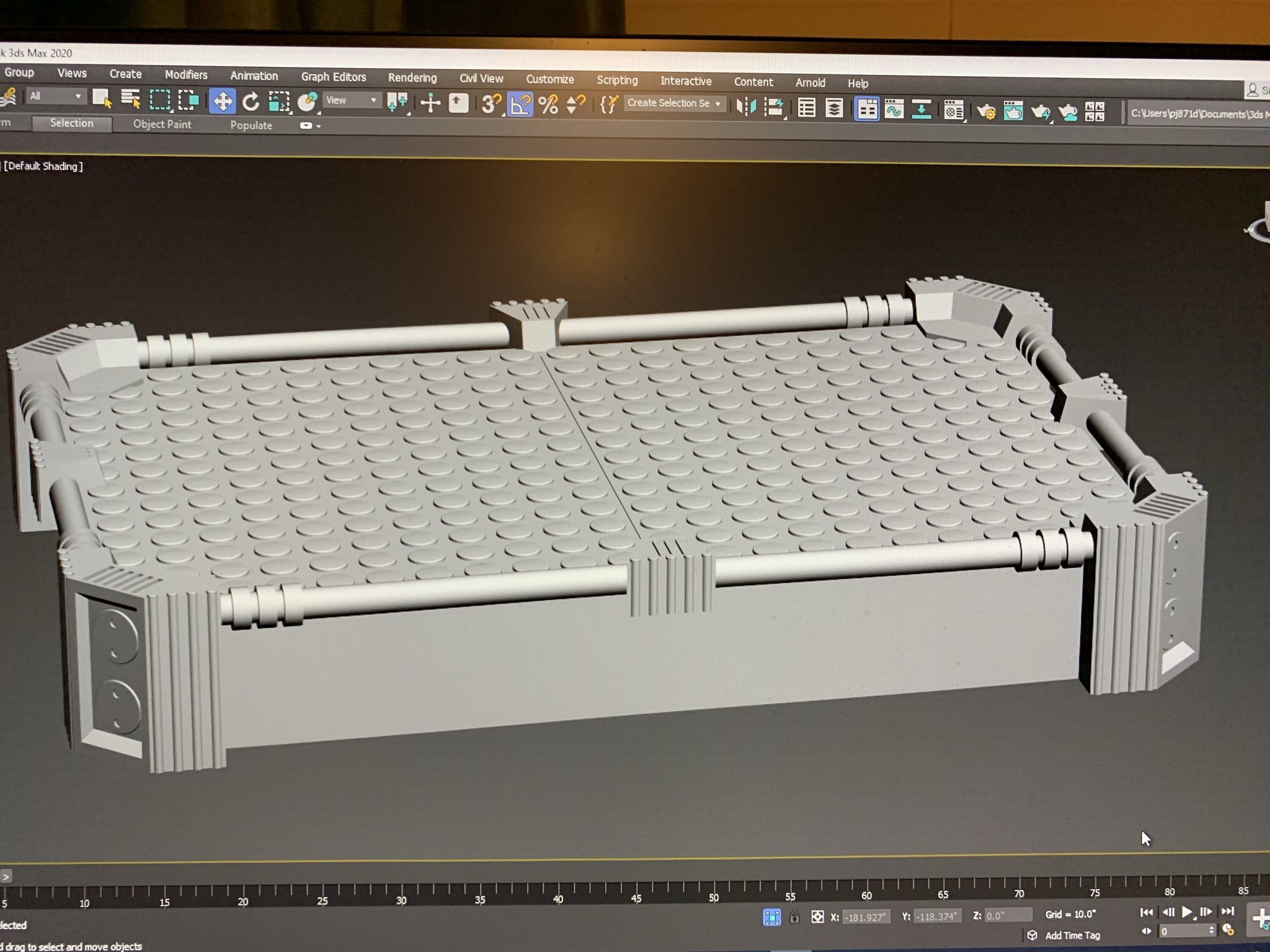Click Use Pivot Point Center icon
The width and height of the screenshot is (1270, 952).
[x=397, y=103]
